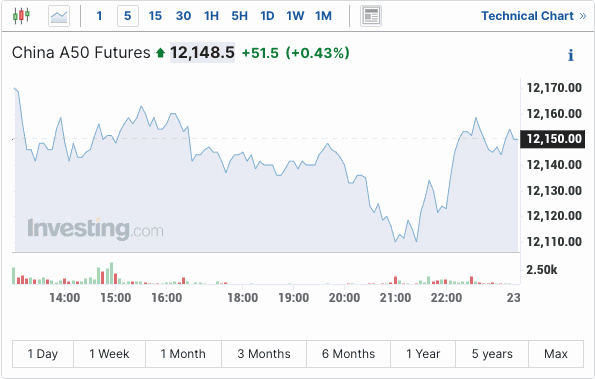Viewport: 595px width, 379px height.
Task: Click the 12,130.00 axis label
Action: click(x=554, y=190)
